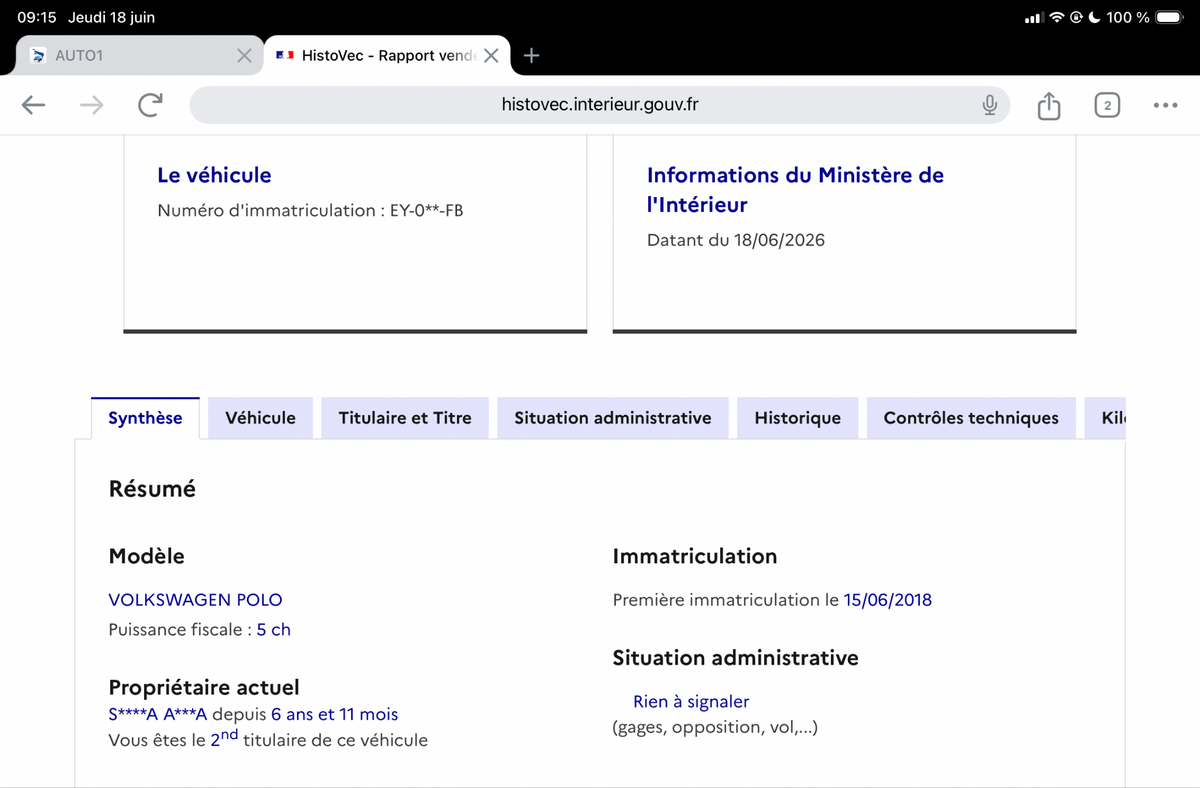Add a new browser tab
The image size is (1200, 788).
tap(532, 56)
